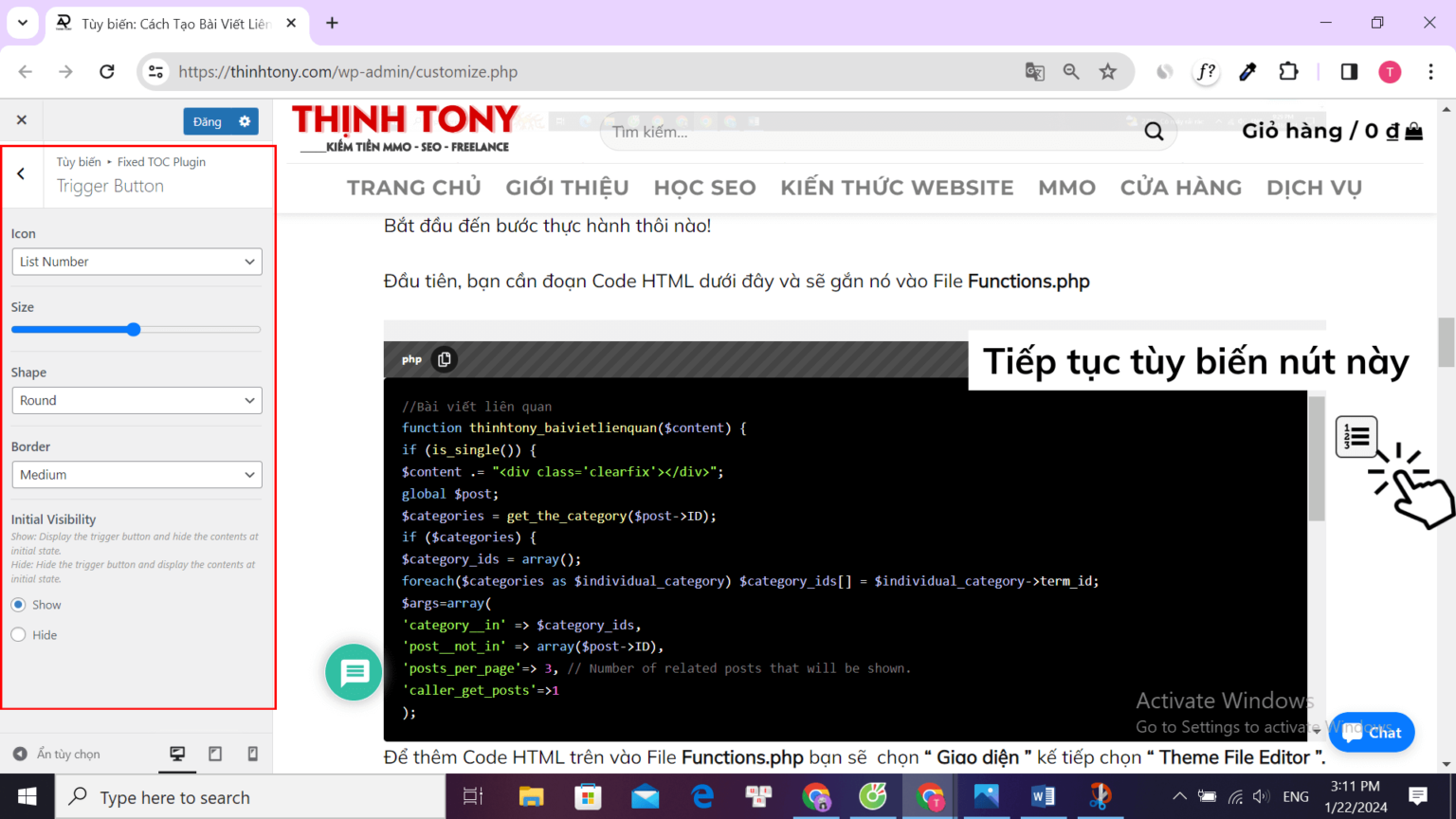Collapse customizer via Ẩn tùy chọn
The image size is (1456, 819).
[57, 754]
